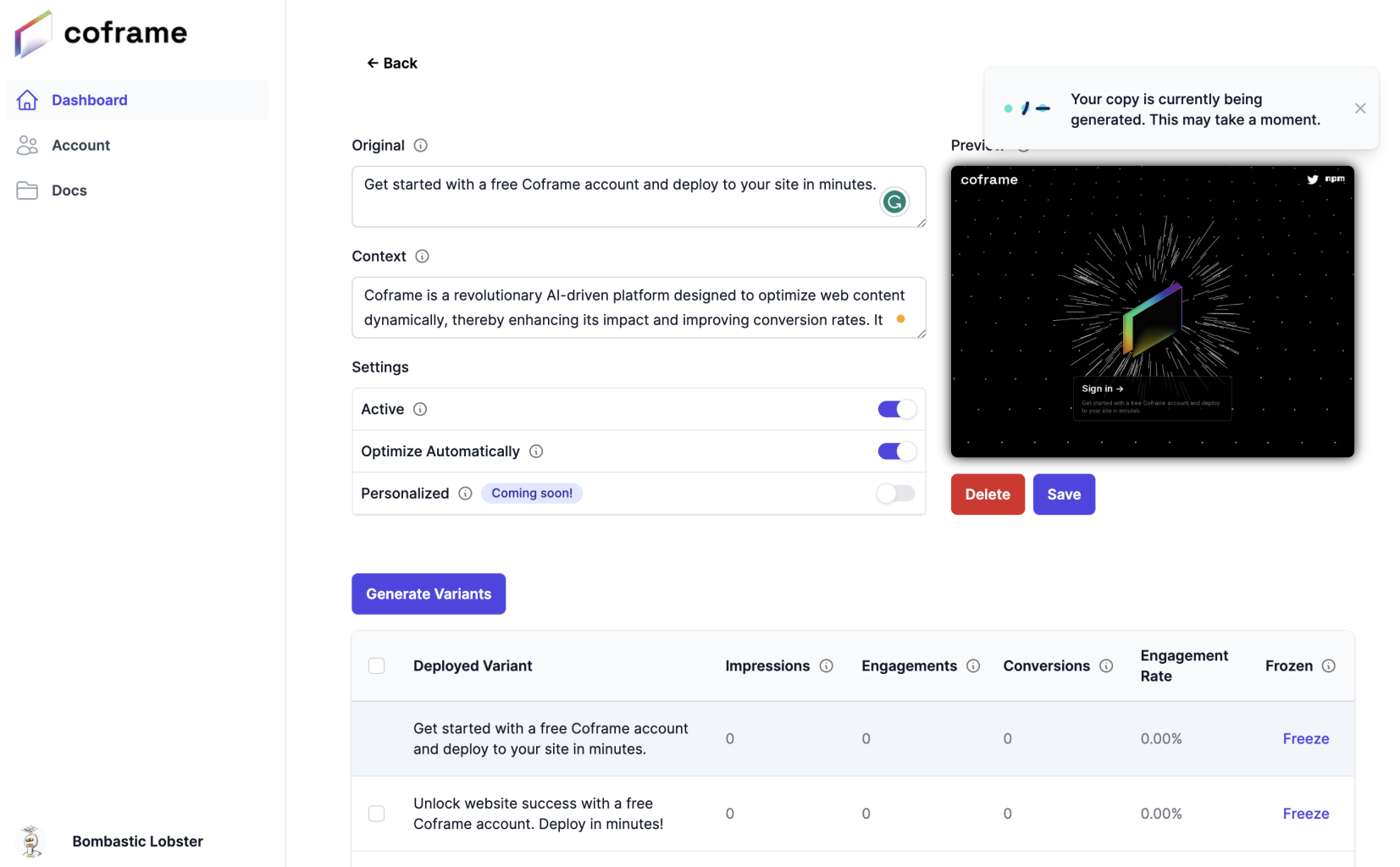Image resolution: width=1400 pixels, height=867 pixels.
Task: Click 0.00% rate in Unlock website row
Action: point(1161,814)
